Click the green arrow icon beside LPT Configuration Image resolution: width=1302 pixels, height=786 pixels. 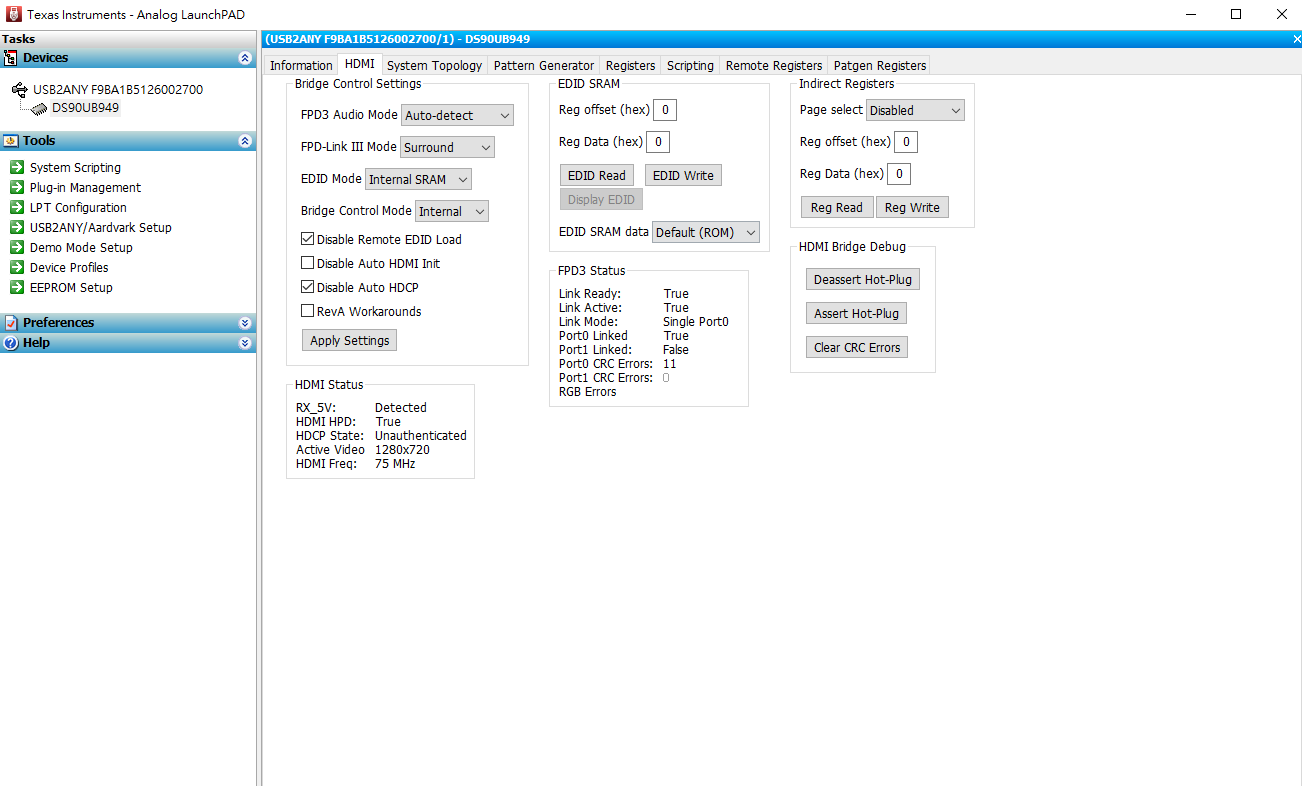[17, 207]
